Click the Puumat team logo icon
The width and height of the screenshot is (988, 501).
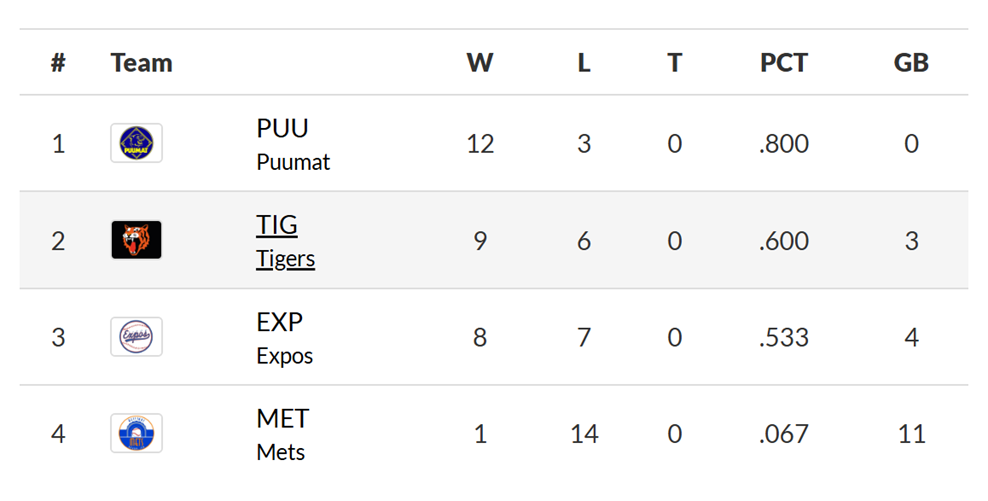[136, 143]
